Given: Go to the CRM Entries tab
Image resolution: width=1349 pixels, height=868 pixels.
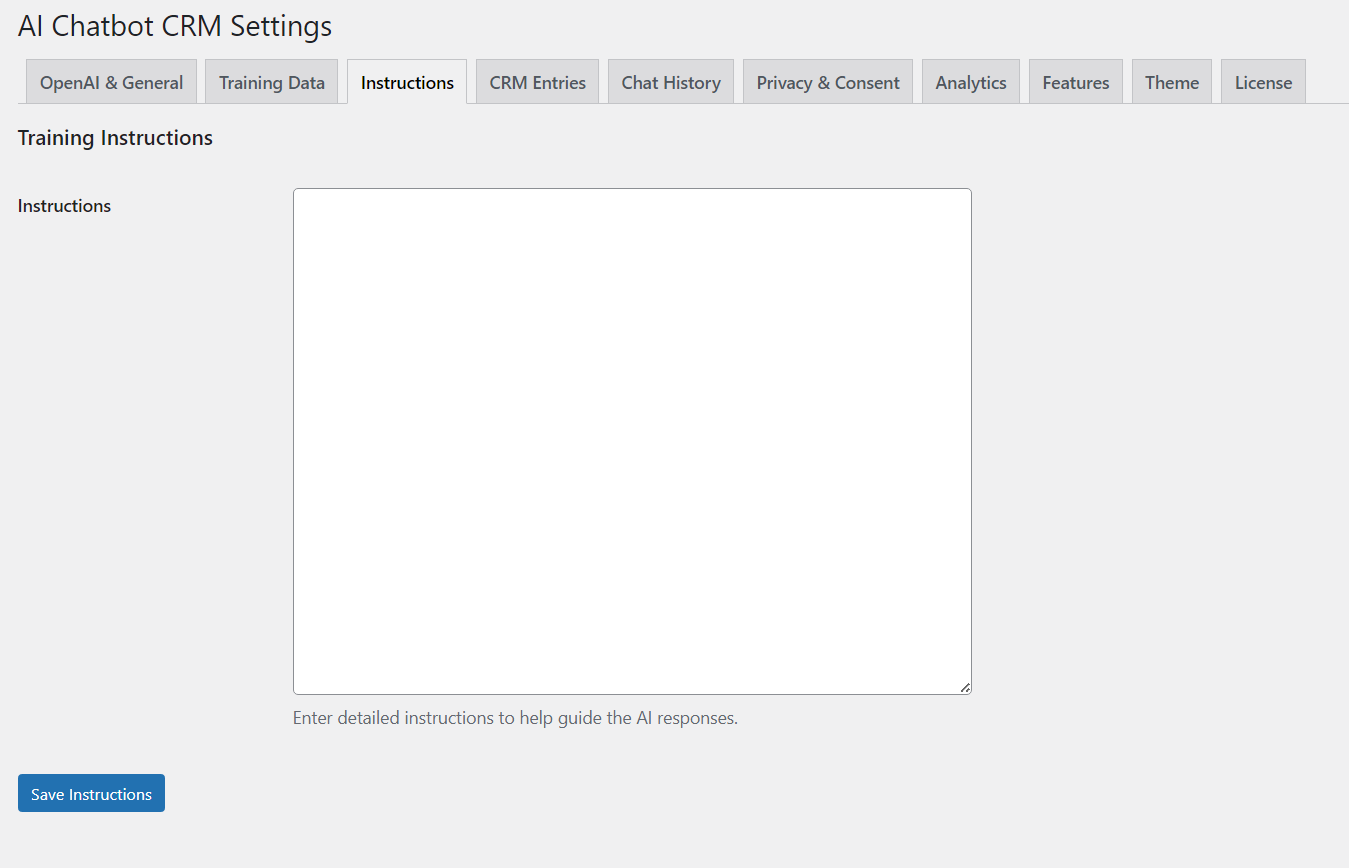Looking at the screenshot, I should (537, 83).
